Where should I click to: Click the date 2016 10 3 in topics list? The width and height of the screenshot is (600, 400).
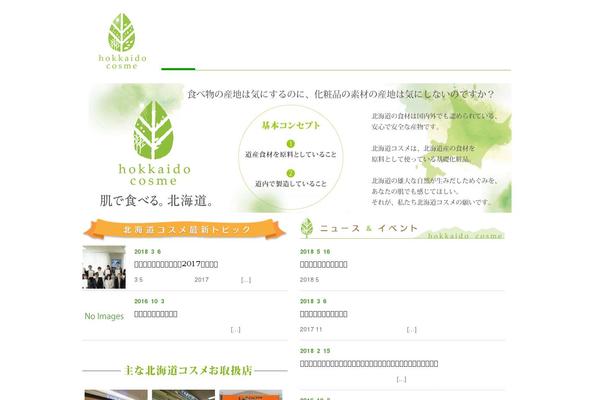[x=149, y=301]
